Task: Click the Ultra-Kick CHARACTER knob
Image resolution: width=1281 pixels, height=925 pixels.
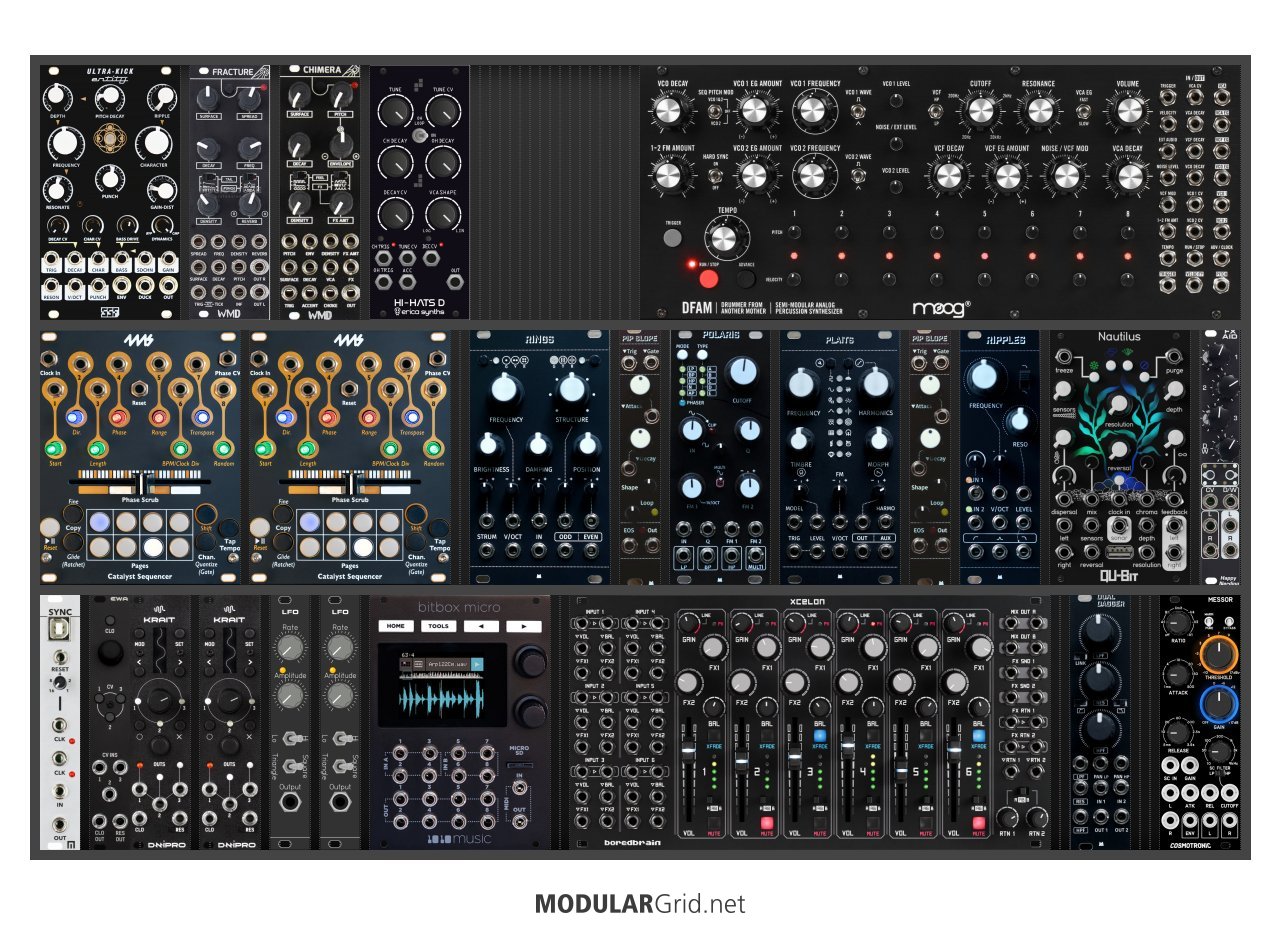Action: click(x=154, y=140)
